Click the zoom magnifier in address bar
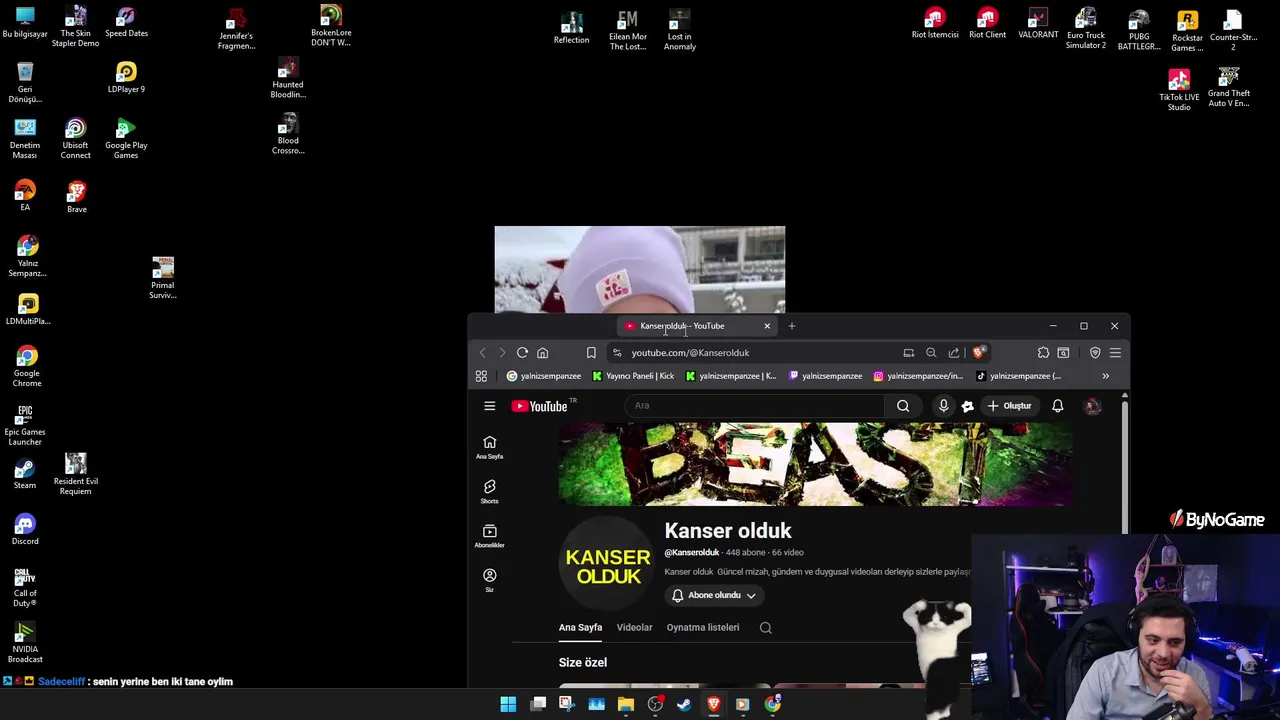Viewport: 1280px width, 720px height. (x=931, y=353)
